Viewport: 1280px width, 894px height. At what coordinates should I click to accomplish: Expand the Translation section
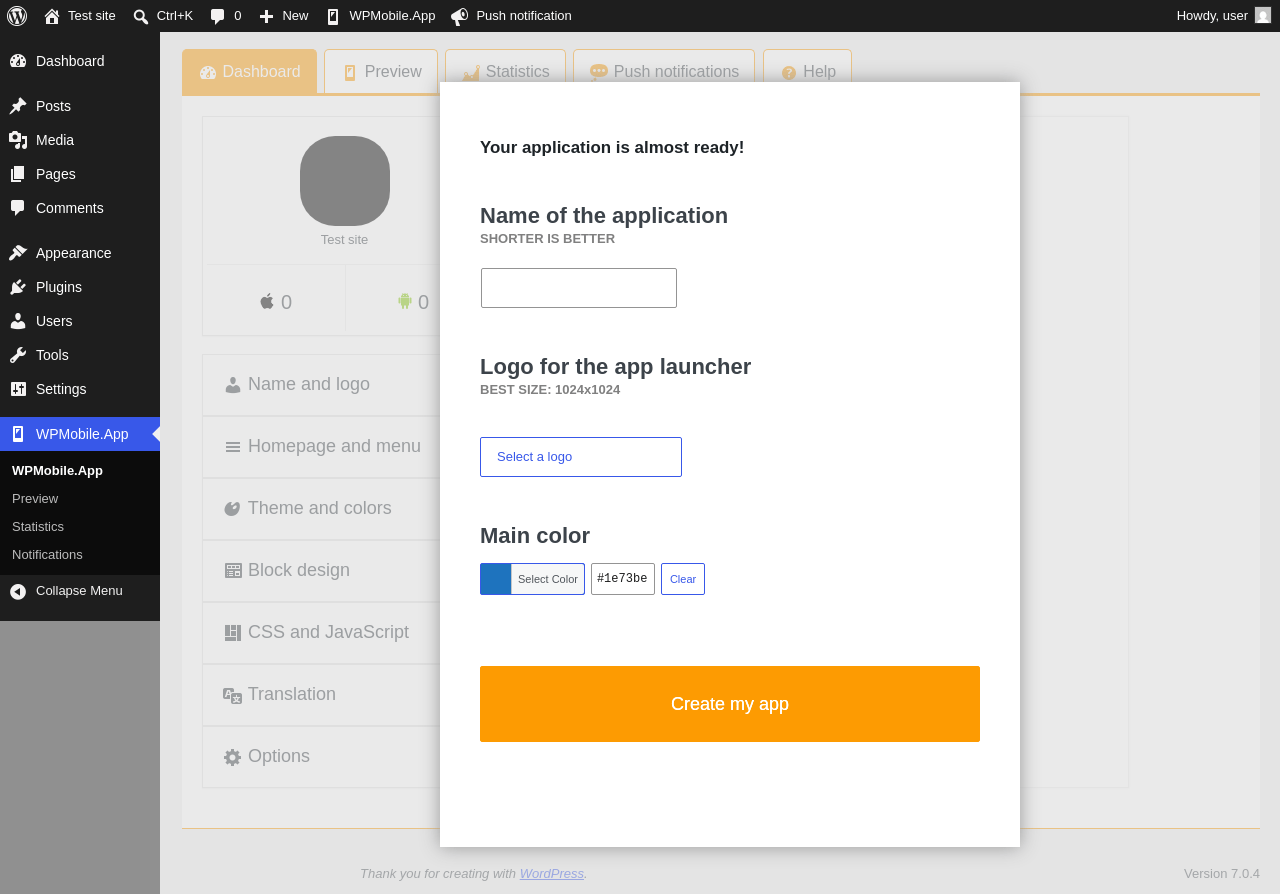[x=321, y=695]
